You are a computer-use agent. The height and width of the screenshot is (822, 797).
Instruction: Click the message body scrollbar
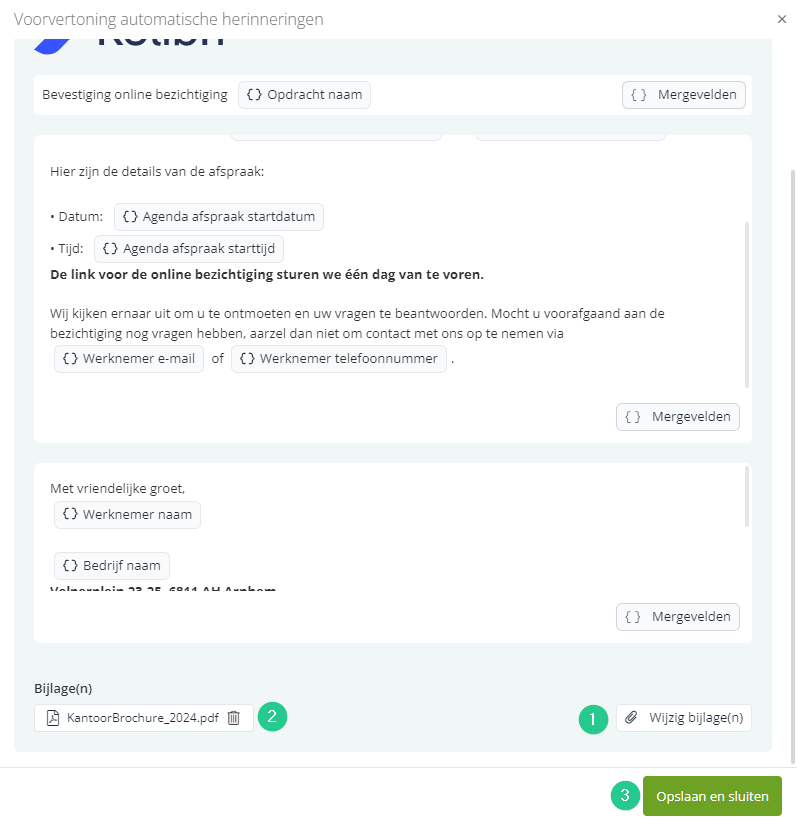pos(747,305)
